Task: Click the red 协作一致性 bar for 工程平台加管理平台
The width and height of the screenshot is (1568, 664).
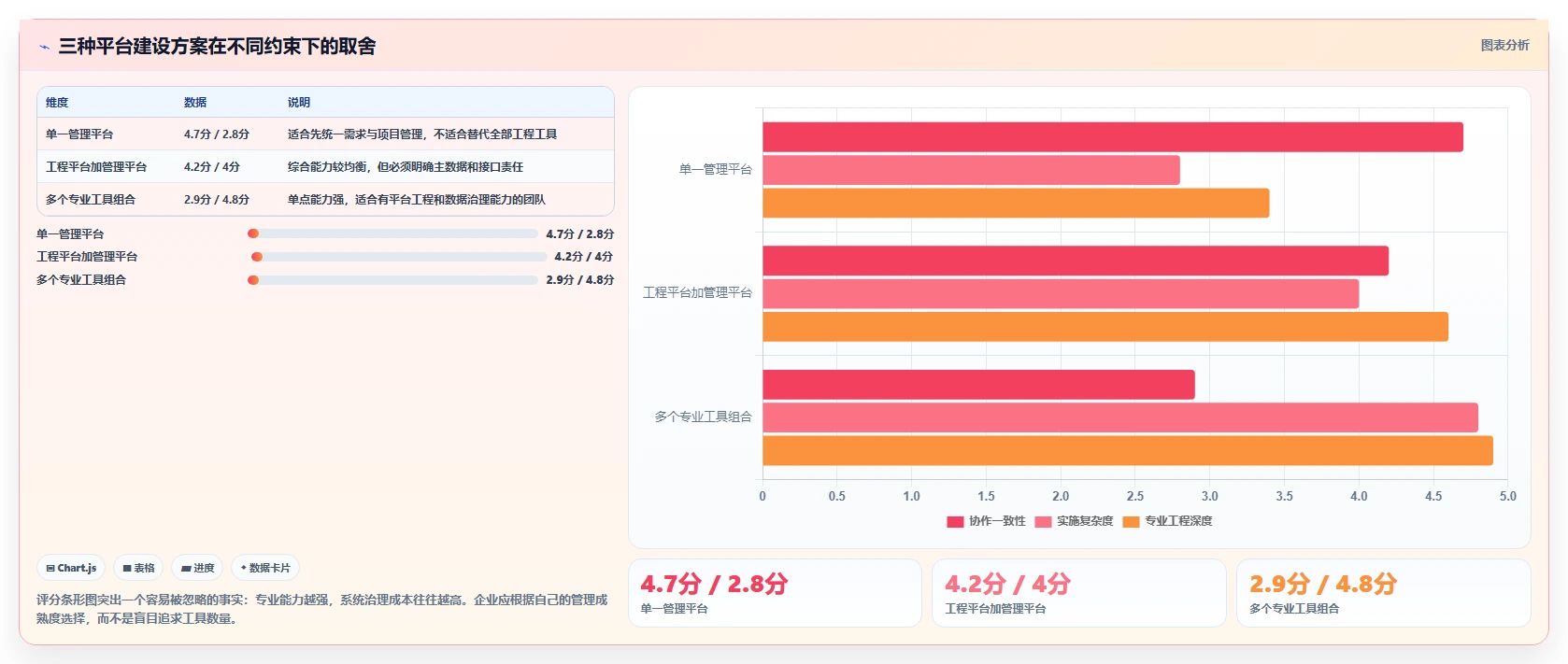Action: (1076, 261)
